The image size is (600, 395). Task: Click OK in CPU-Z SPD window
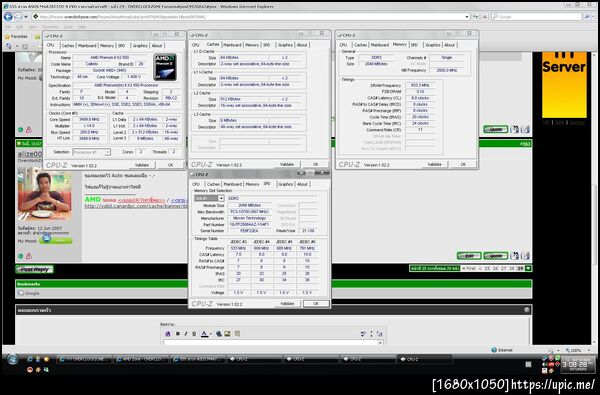[x=316, y=304]
